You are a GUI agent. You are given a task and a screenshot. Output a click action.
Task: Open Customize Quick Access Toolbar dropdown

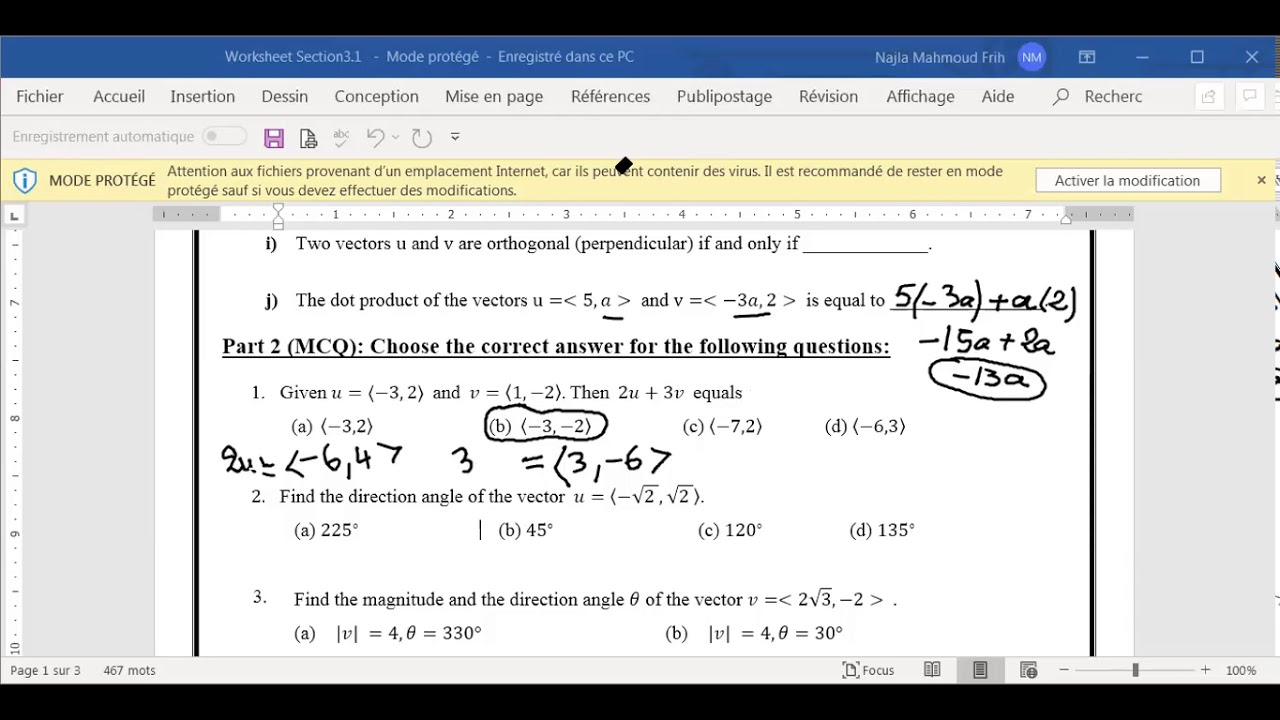point(455,137)
